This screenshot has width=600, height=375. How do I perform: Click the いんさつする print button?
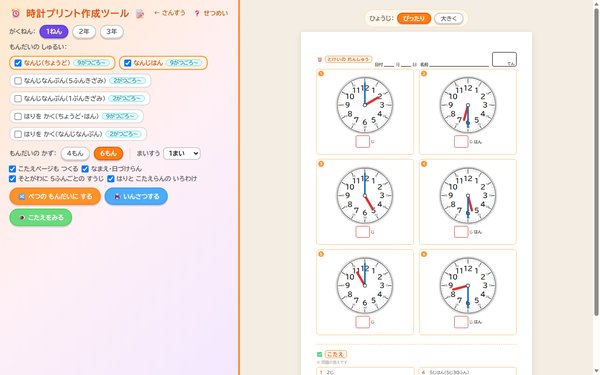[x=136, y=196]
